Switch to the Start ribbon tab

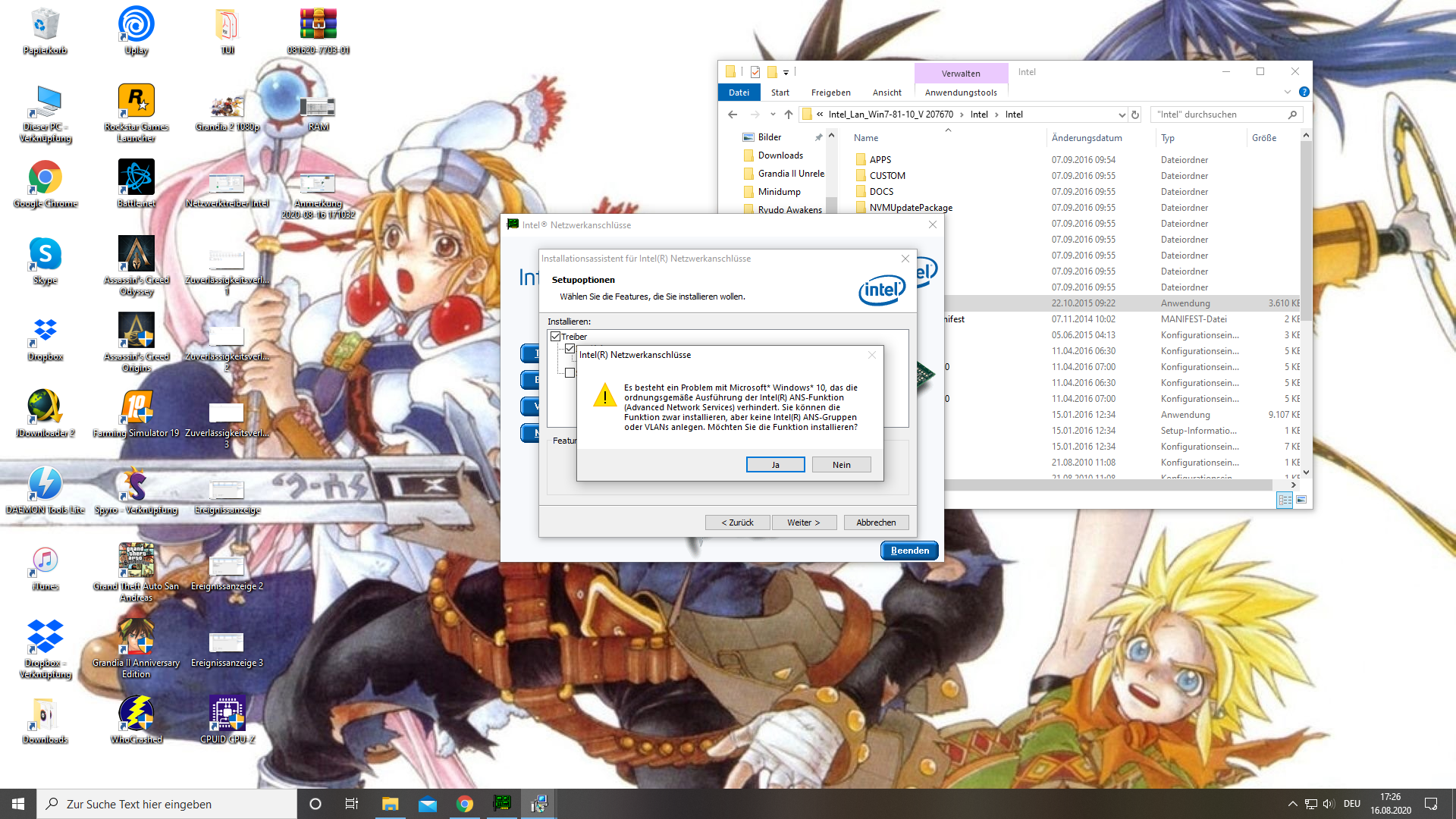point(780,93)
